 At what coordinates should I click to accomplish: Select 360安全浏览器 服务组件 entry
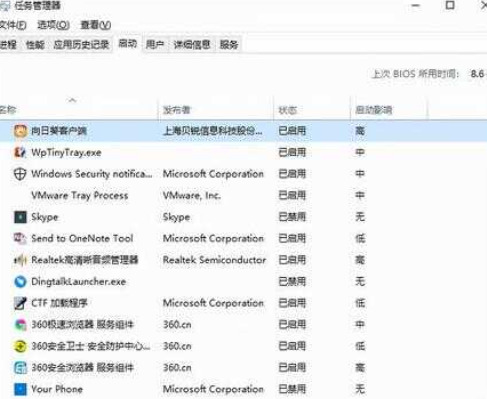[x=82, y=368]
